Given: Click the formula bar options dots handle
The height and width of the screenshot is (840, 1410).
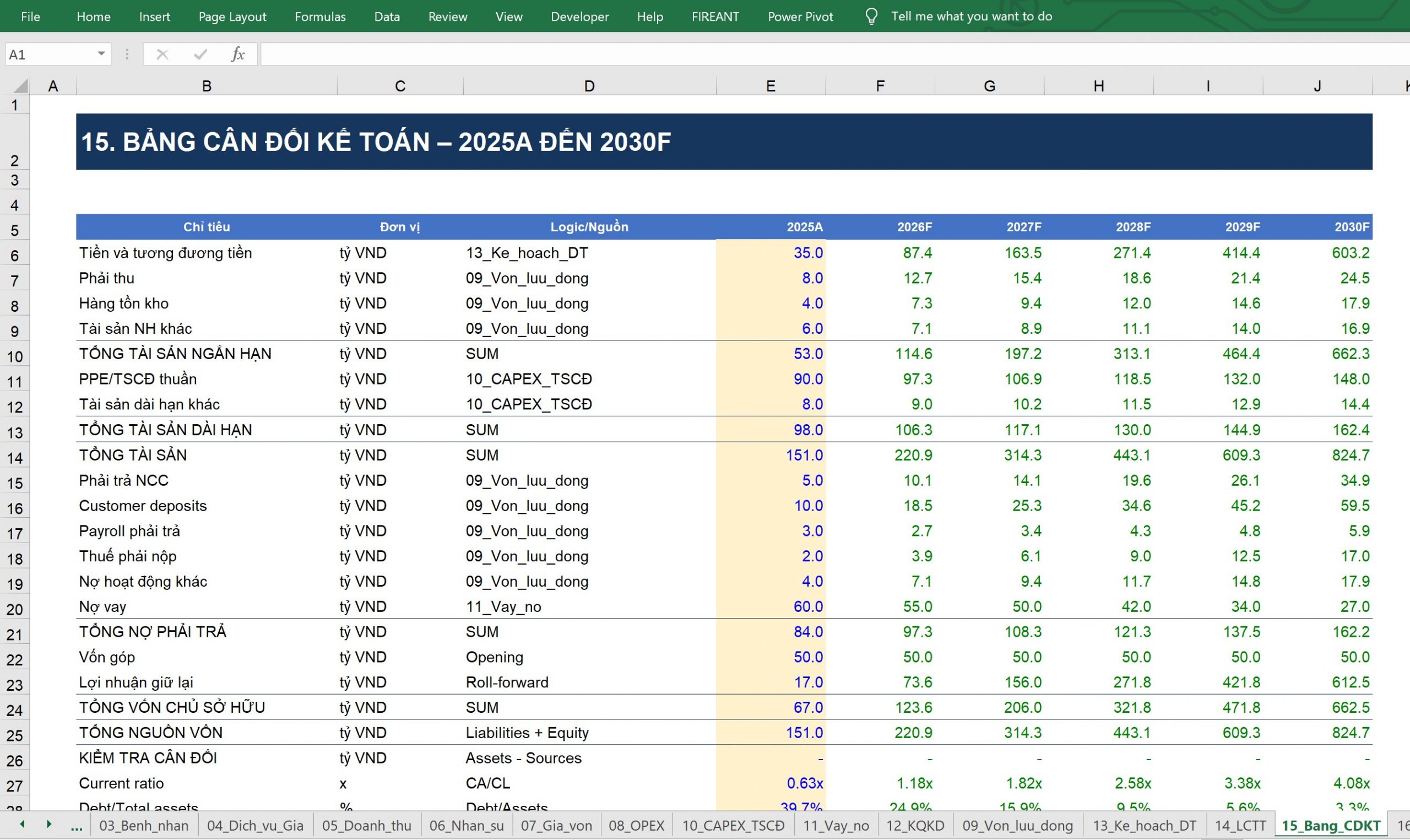Looking at the screenshot, I should [x=127, y=55].
